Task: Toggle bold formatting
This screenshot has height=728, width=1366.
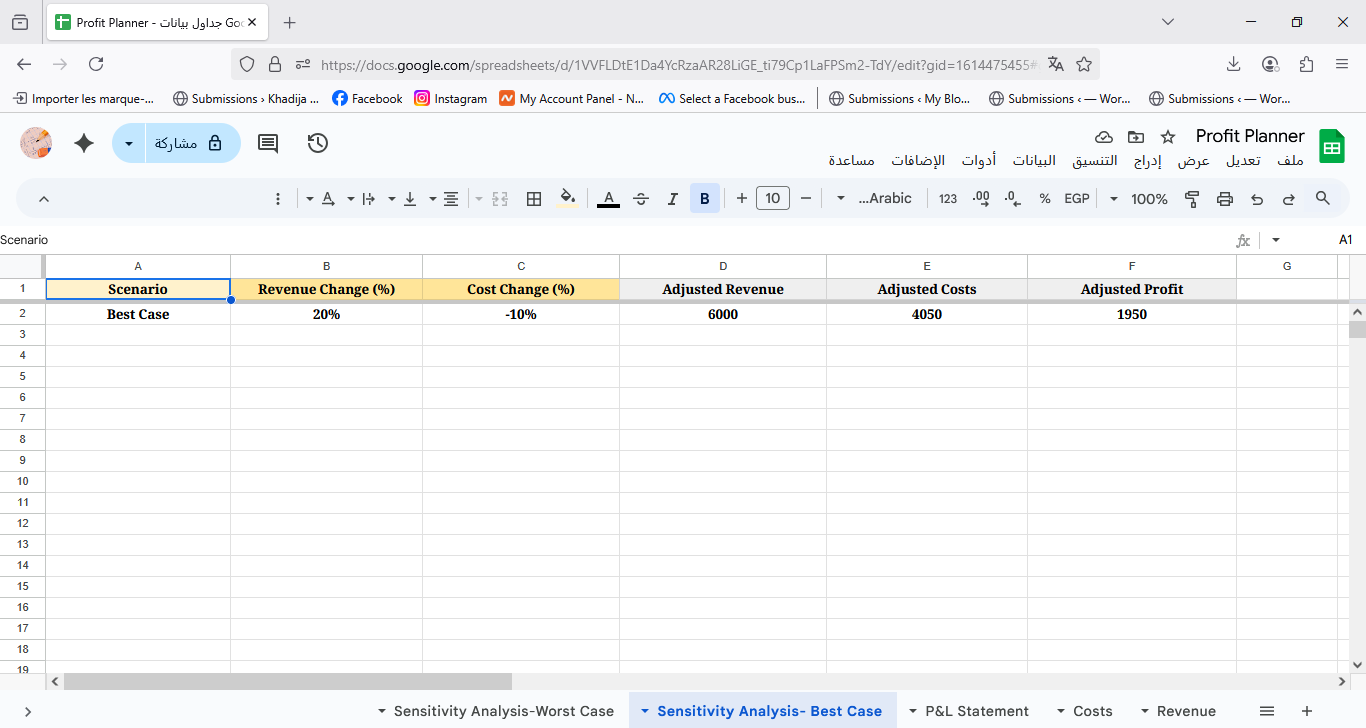Action: coord(704,199)
